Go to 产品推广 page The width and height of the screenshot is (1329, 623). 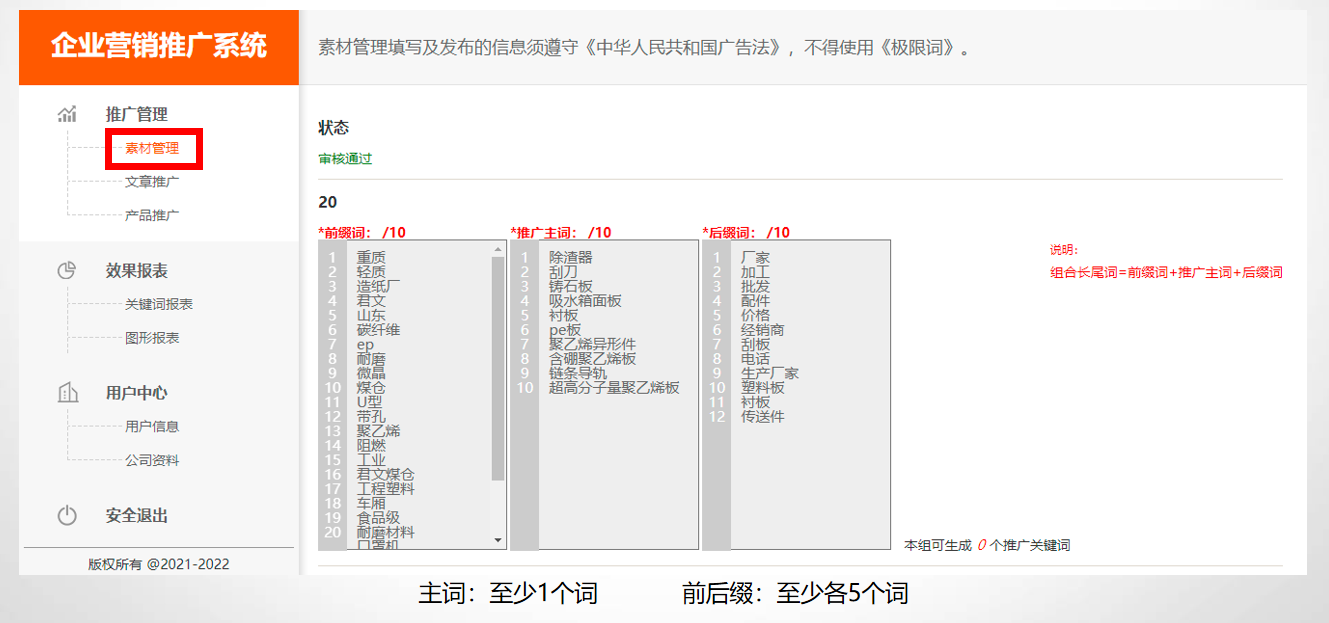[x=152, y=215]
